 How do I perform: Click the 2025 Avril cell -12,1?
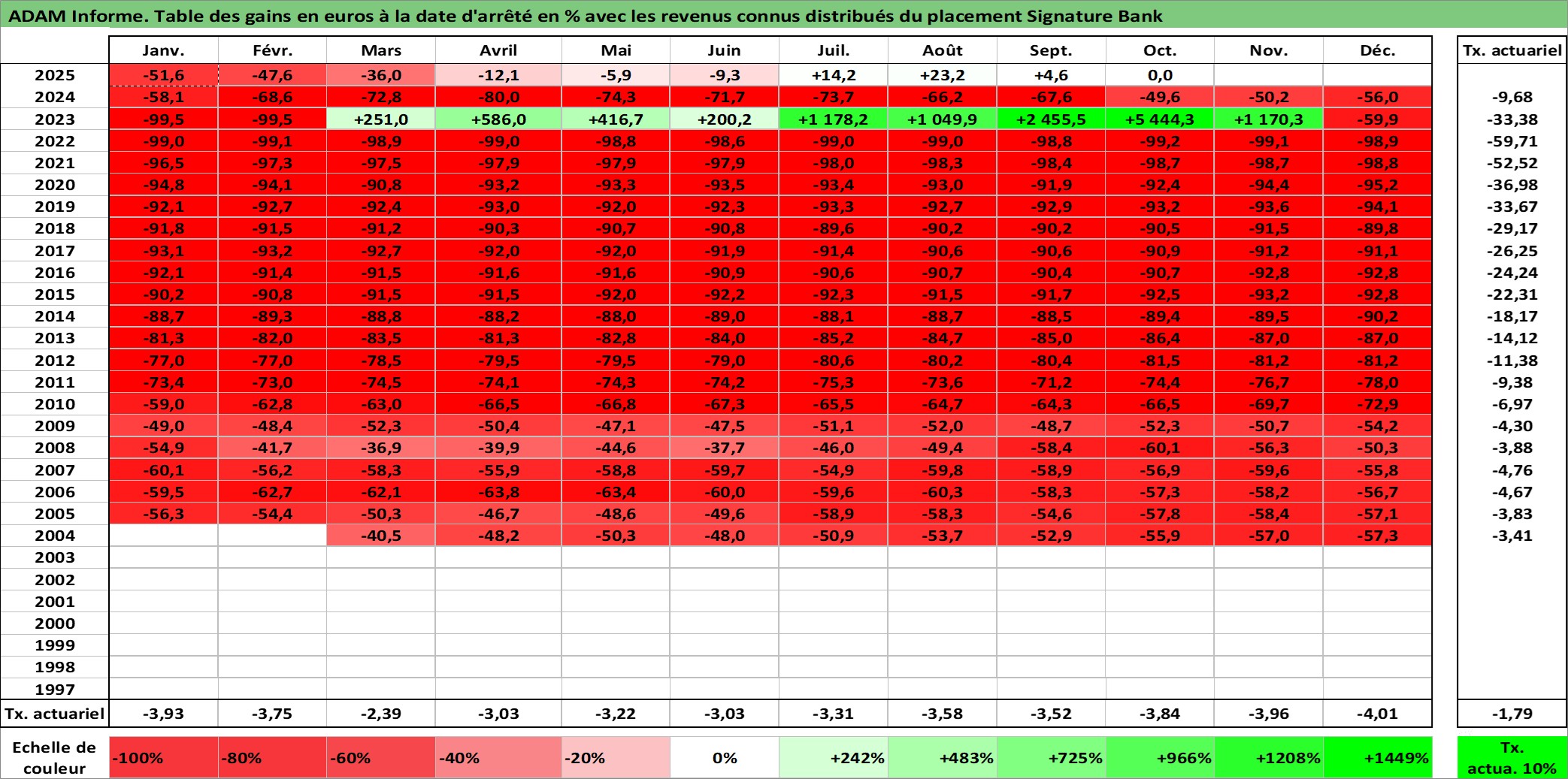coord(498,75)
